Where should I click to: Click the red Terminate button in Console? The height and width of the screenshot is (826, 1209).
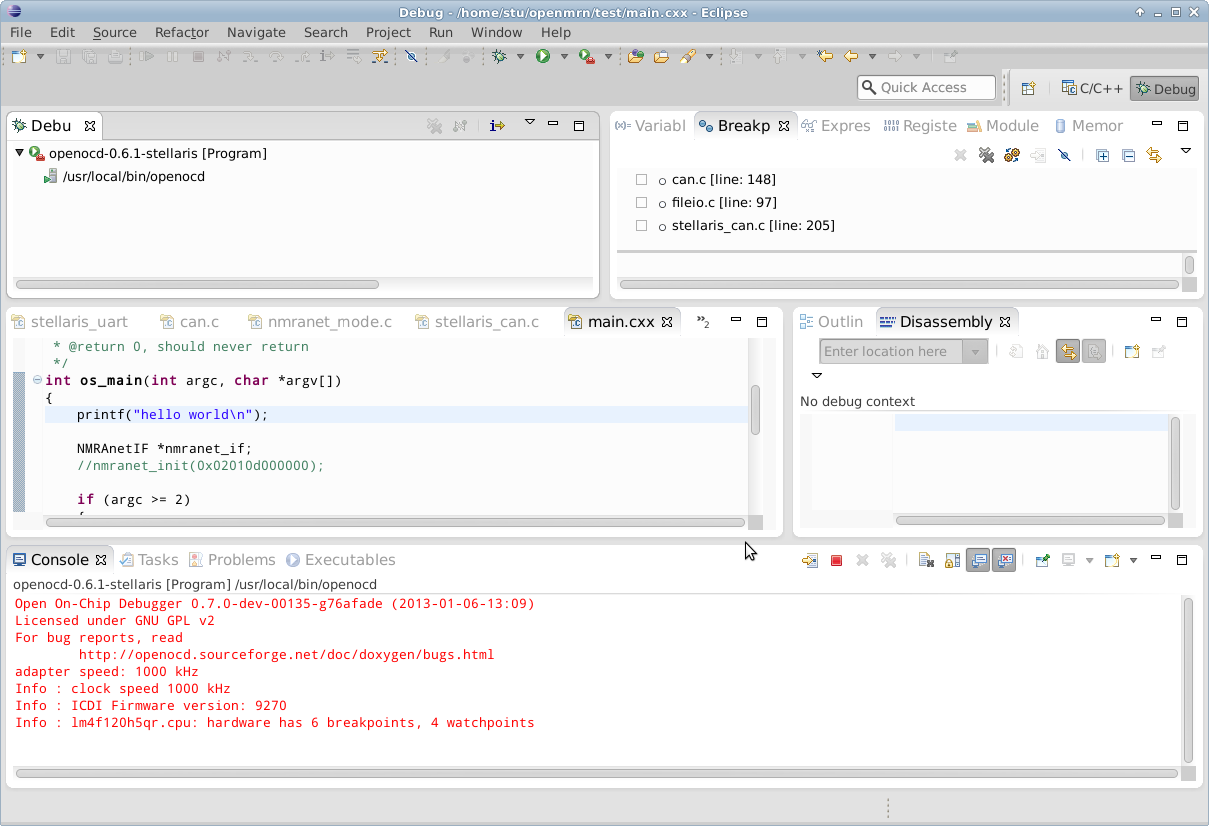[x=837, y=561]
